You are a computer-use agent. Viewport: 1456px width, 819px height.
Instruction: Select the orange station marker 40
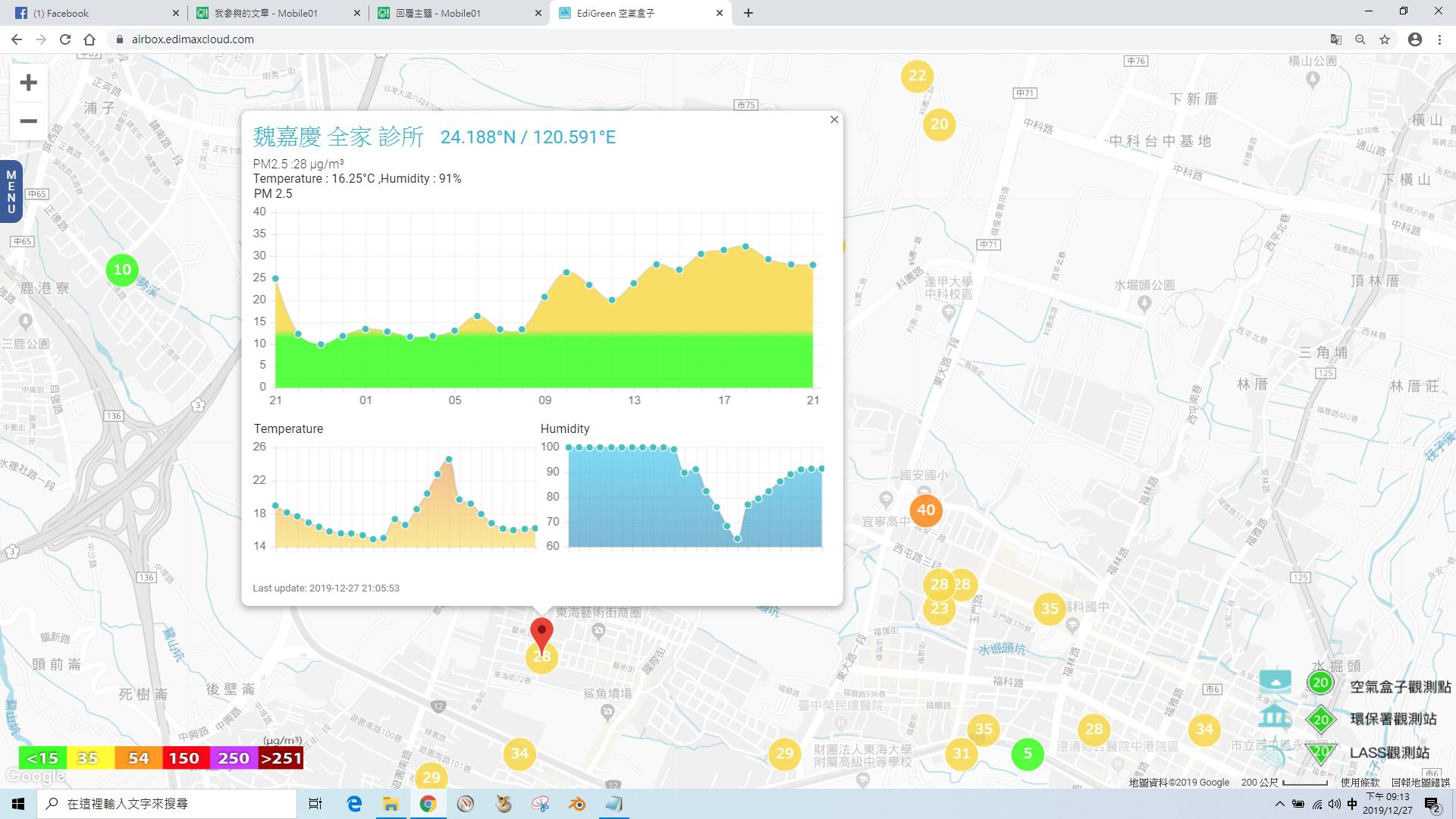coord(926,510)
